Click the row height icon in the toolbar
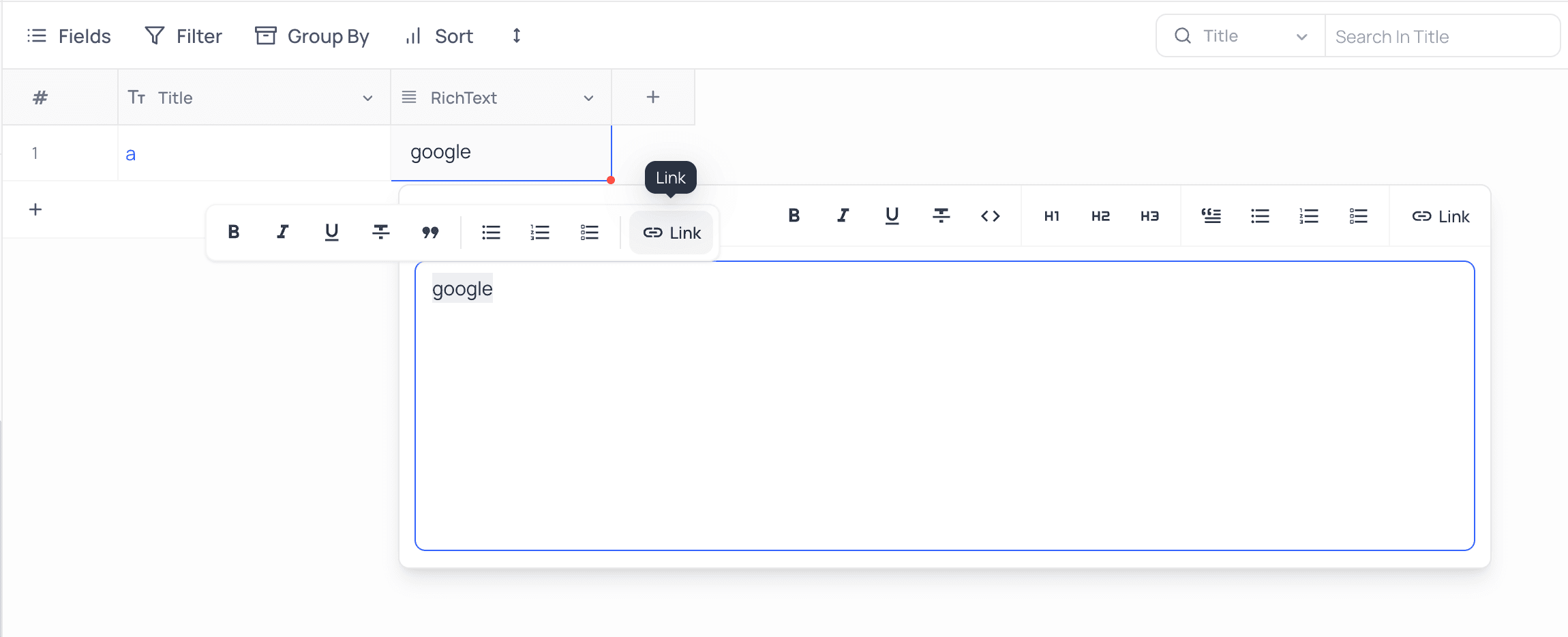This screenshot has height=637, width=1568. point(517,35)
